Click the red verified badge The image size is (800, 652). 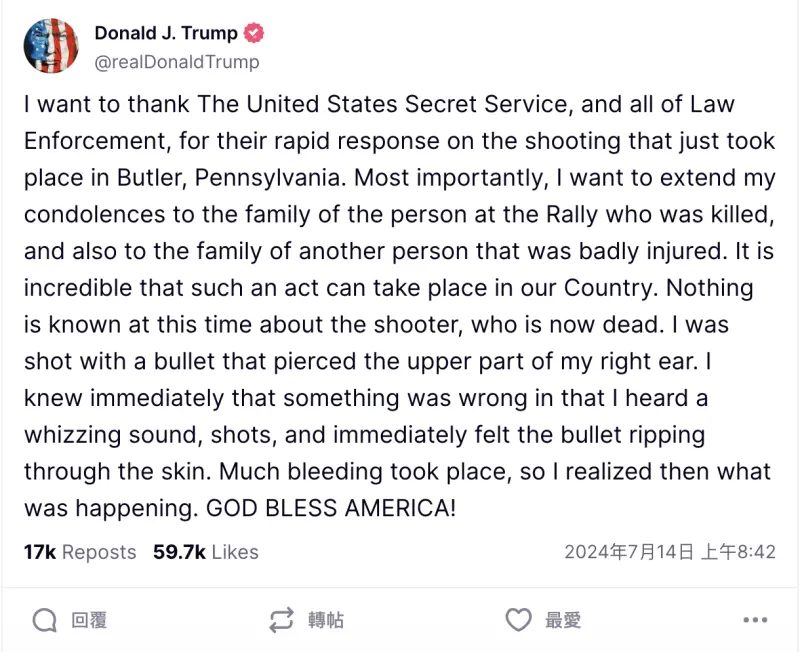pyautogui.click(x=255, y=33)
